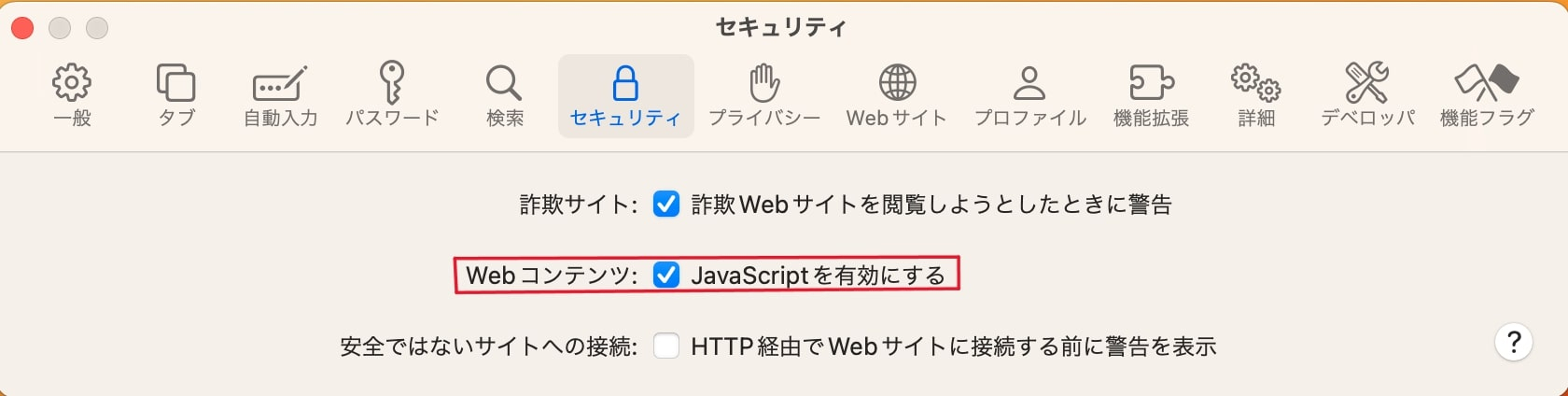Open the パスワード key icon
Image resolution: width=1568 pixels, height=396 pixels.
(392, 82)
